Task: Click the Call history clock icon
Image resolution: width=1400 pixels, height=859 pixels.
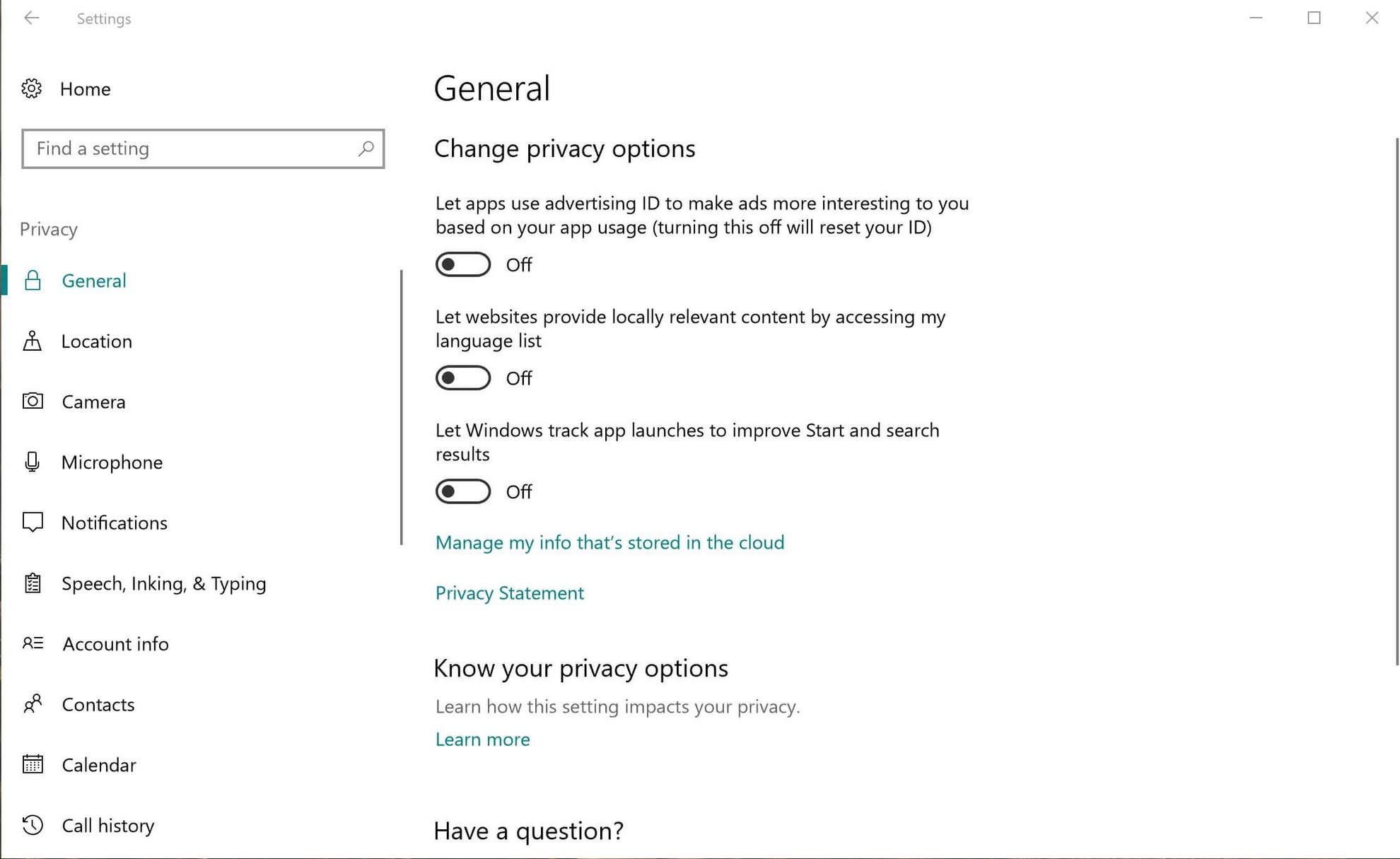Action: [32, 825]
